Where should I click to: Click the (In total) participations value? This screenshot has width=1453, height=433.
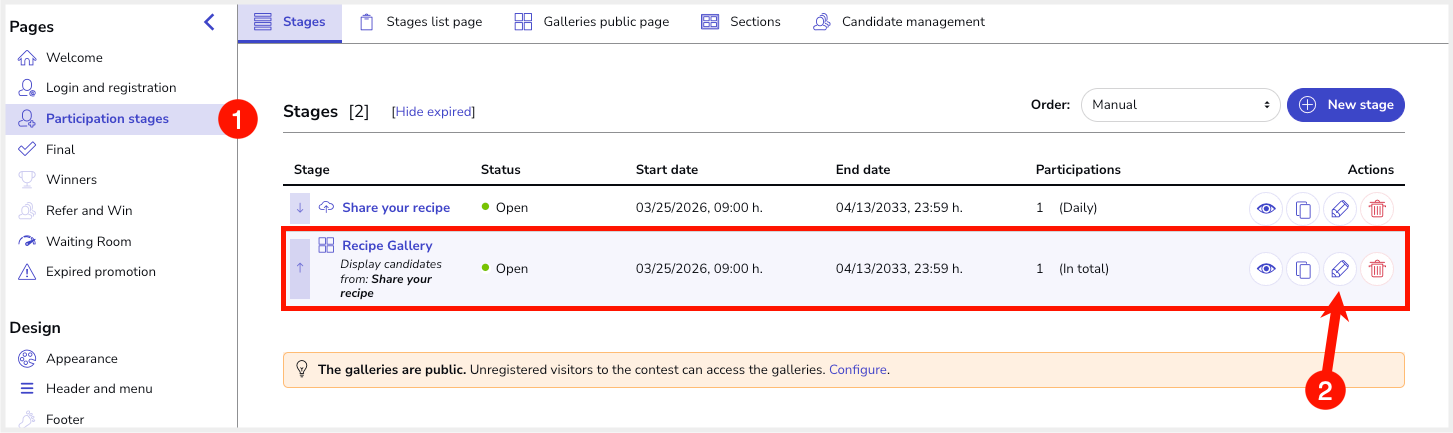point(1084,269)
